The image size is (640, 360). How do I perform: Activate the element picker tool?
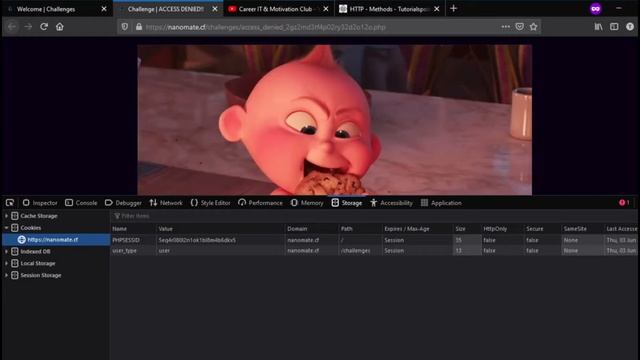click(10, 203)
